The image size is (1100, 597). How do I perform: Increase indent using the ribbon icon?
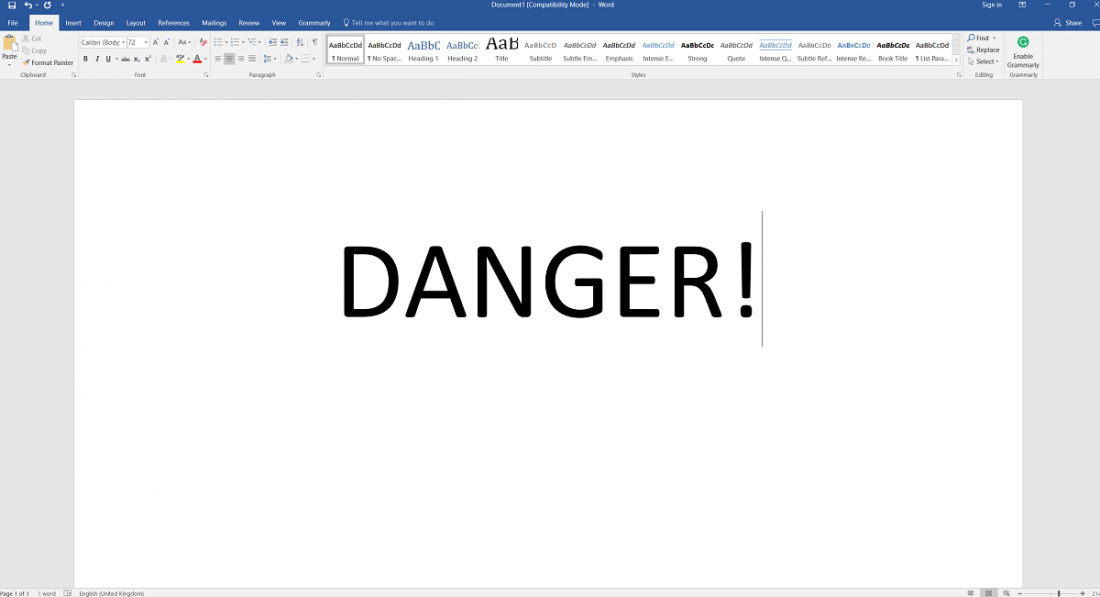click(x=285, y=42)
